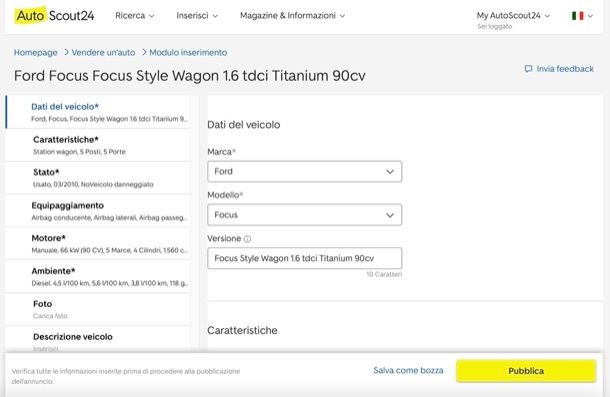Select Motore sidebar section

(x=98, y=244)
